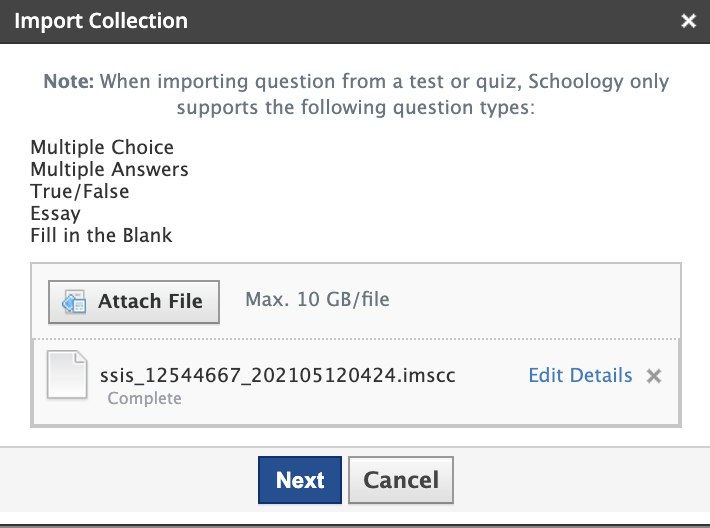Click the True/False question type
Viewport: 710px width, 528px height.
click(x=80, y=191)
